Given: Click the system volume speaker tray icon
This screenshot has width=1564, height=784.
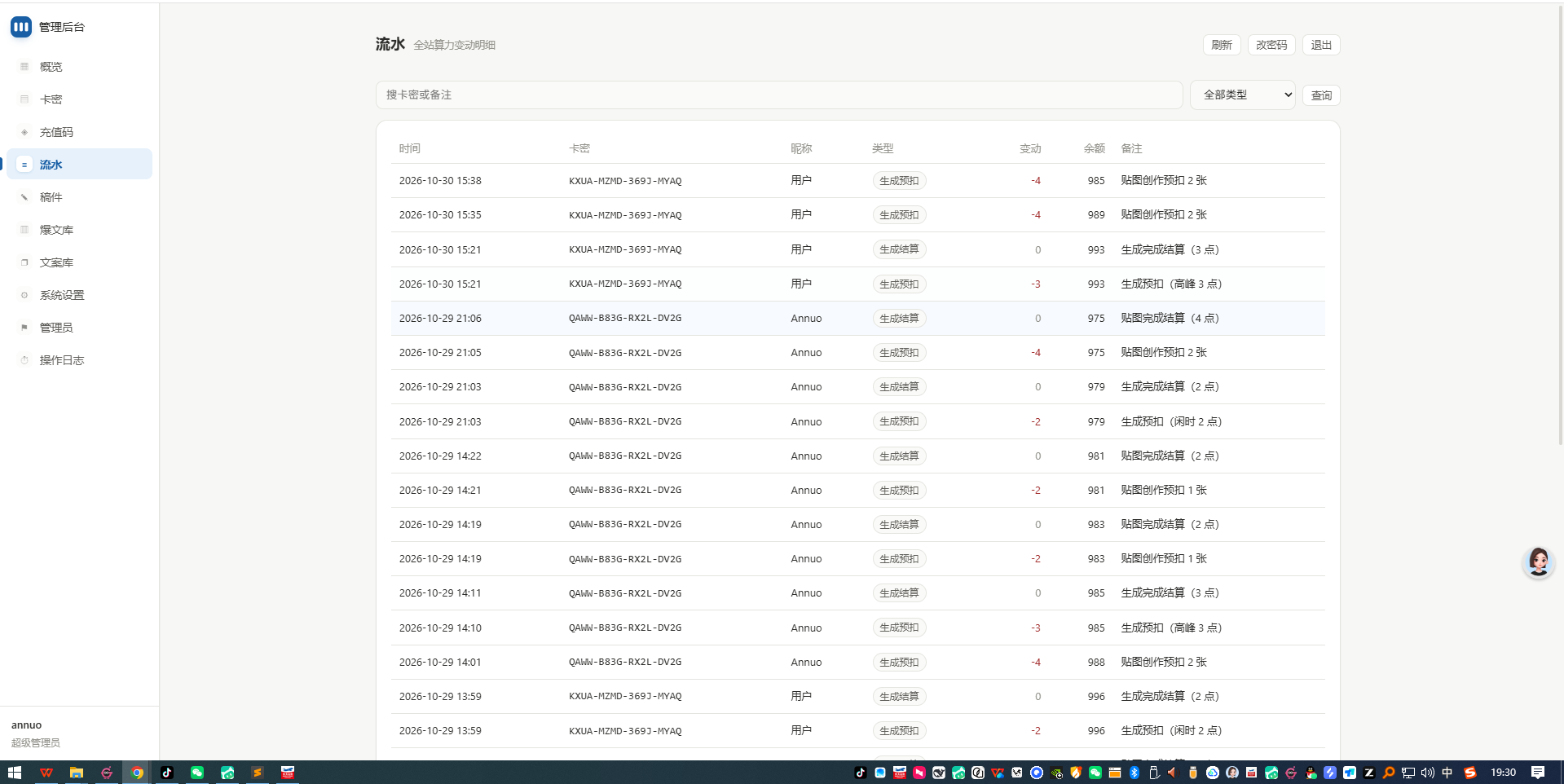Looking at the screenshot, I should coord(1427,773).
